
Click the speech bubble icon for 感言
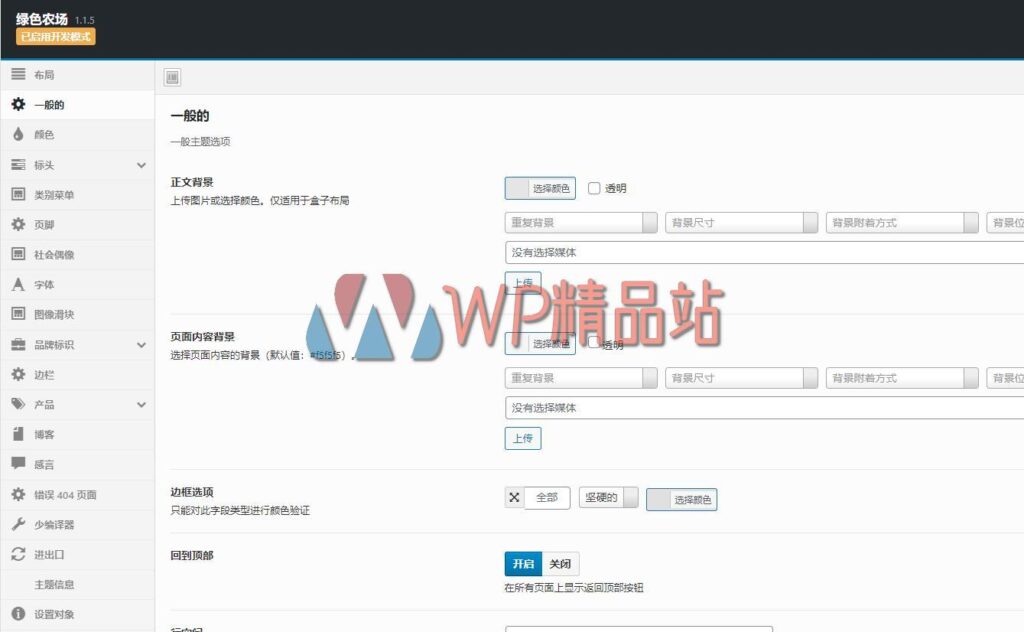18,464
